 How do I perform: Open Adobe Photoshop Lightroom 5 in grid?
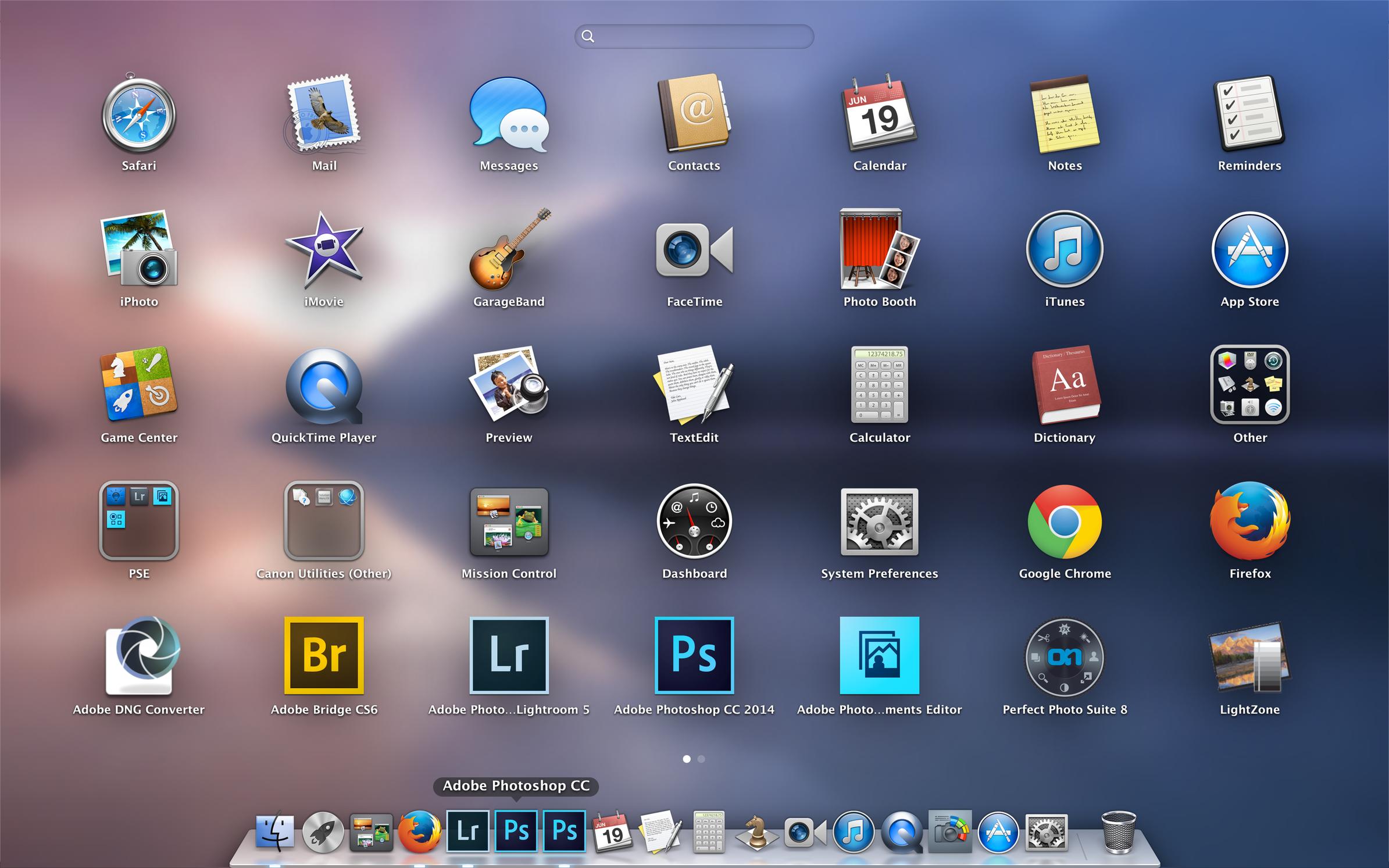[x=509, y=655]
